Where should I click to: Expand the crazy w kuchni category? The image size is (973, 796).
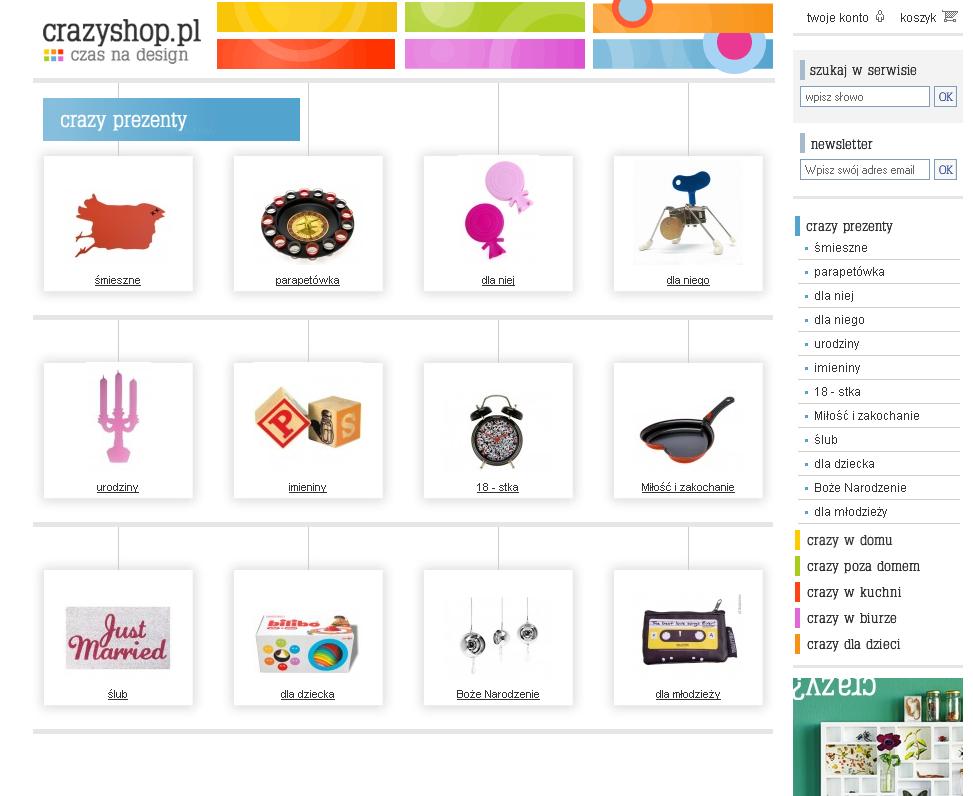pos(853,593)
